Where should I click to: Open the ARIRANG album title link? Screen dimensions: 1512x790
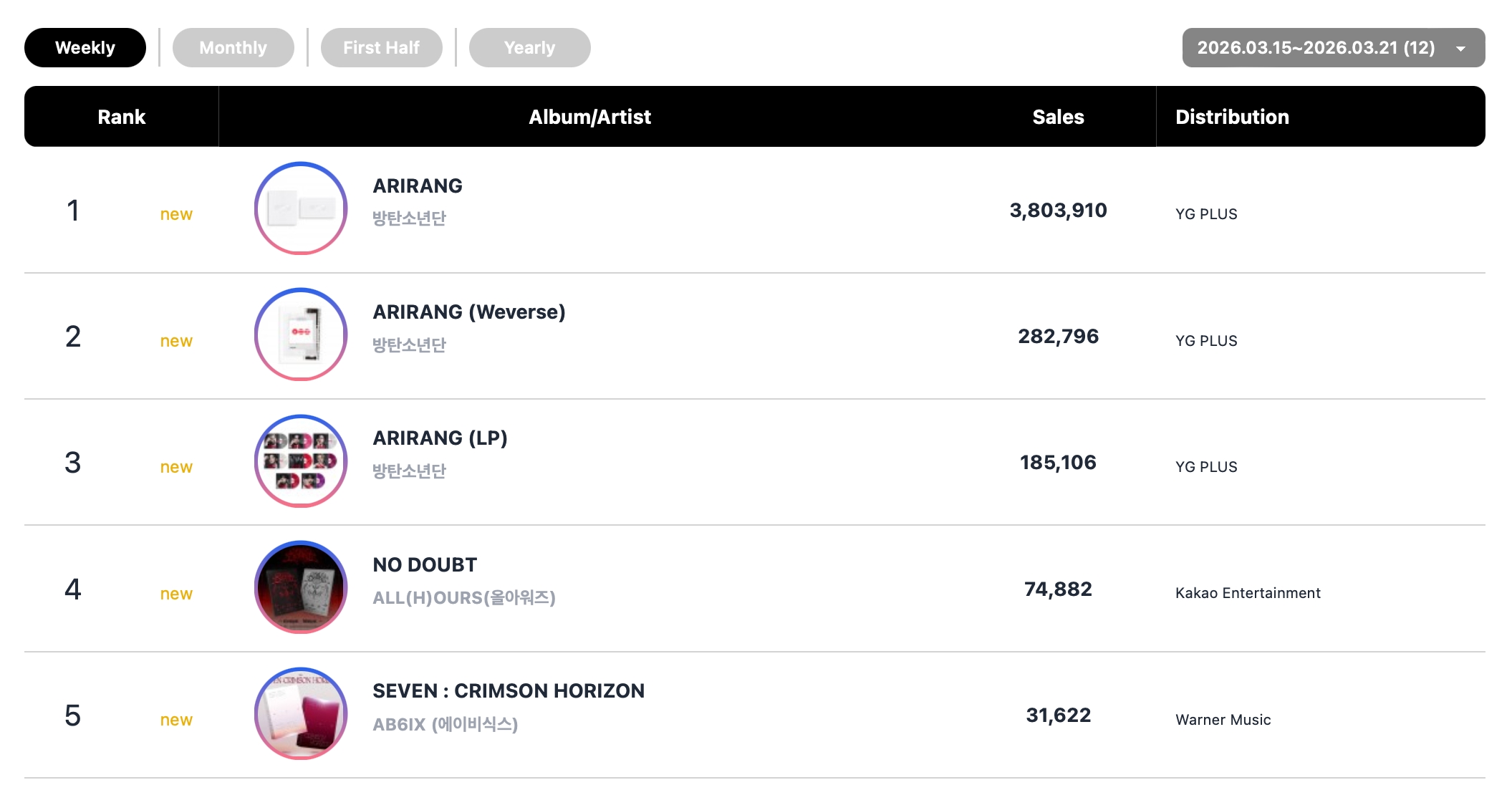coord(418,186)
